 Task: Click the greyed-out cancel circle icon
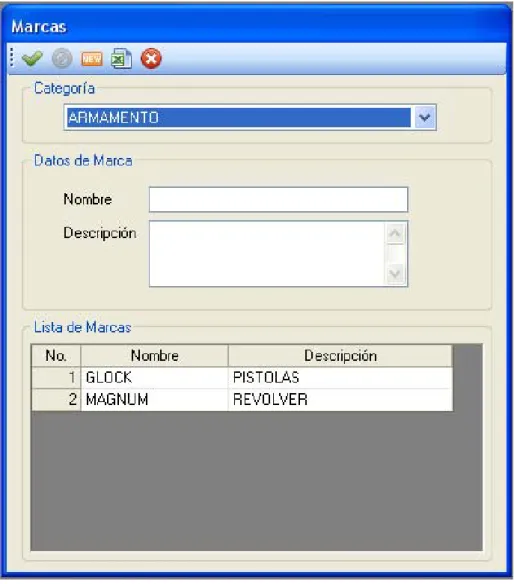(62, 58)
